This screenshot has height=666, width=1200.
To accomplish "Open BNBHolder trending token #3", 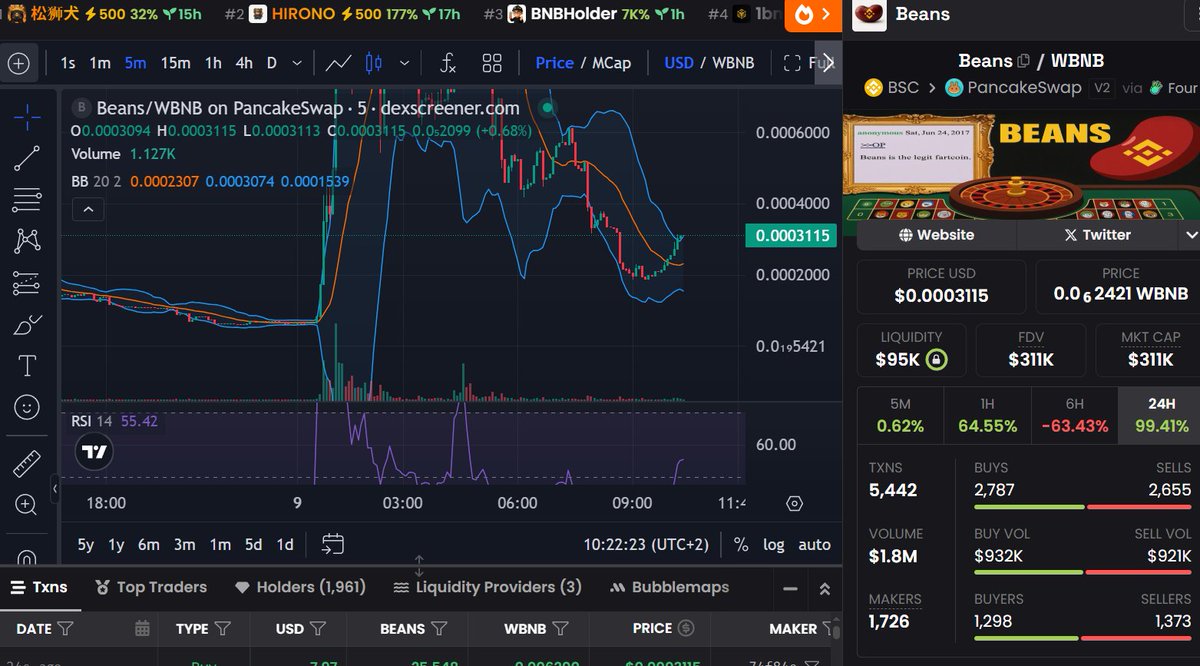I will point(584,14).
